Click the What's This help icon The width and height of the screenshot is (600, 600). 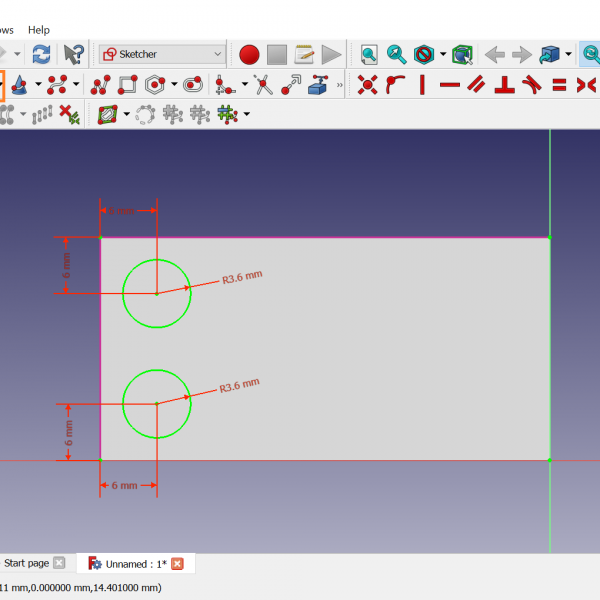click(73, 54)
